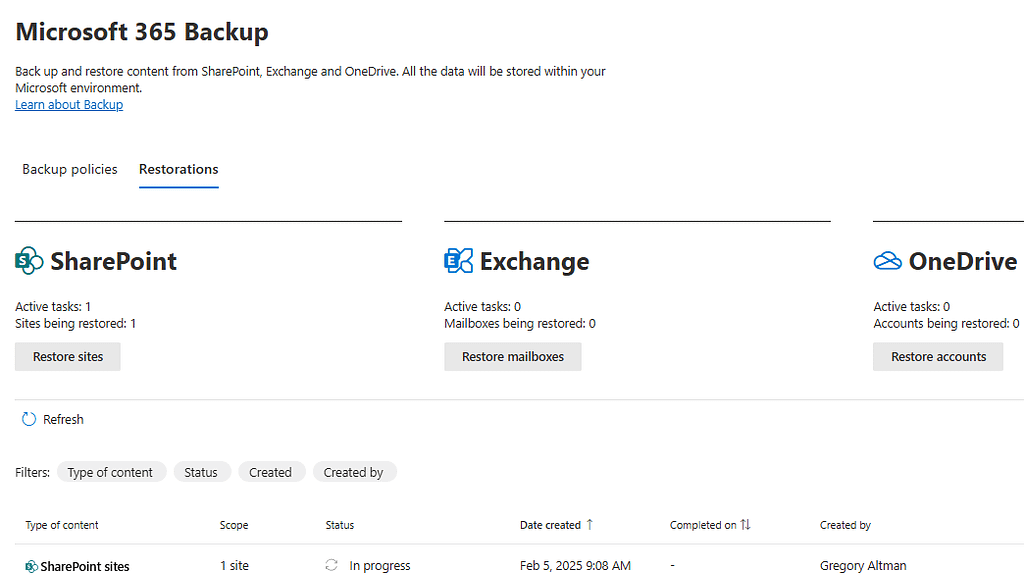Click the Refresh circular arrow icon
Screen dimensions: 1024x577
[x=29, y=419]
